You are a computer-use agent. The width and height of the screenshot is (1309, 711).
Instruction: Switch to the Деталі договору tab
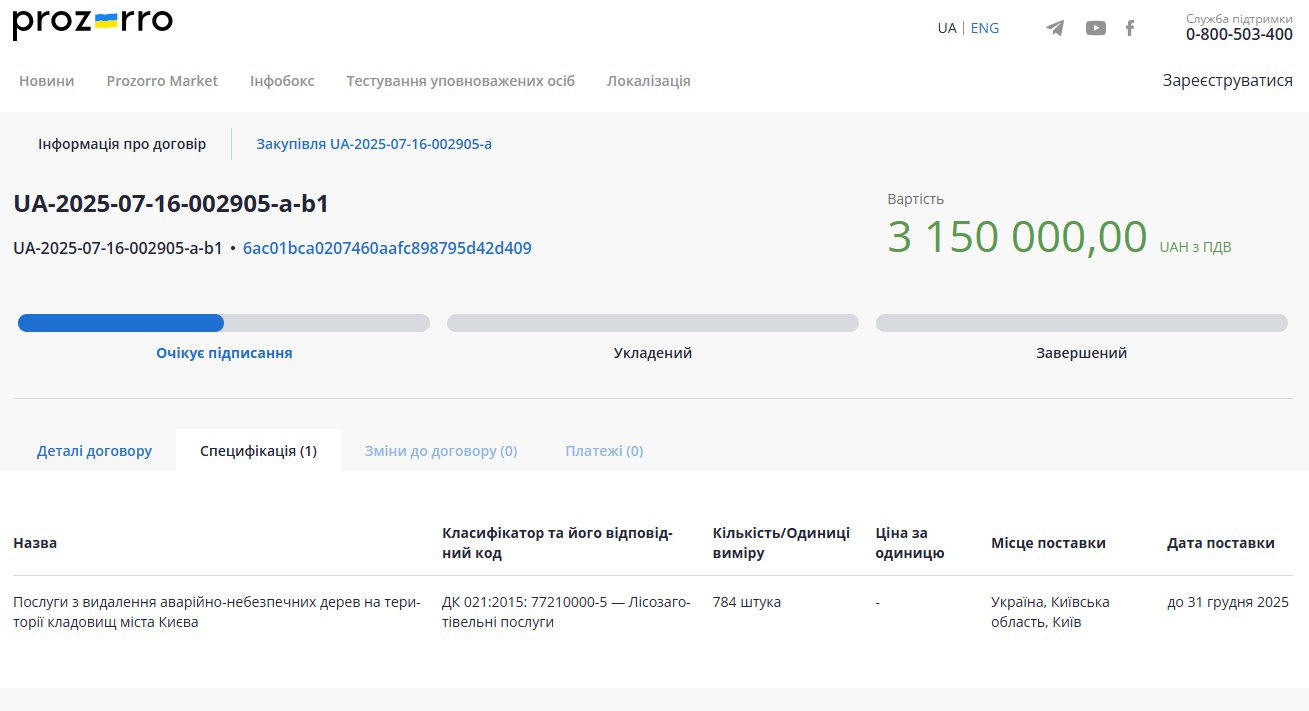tap(94, 451)
